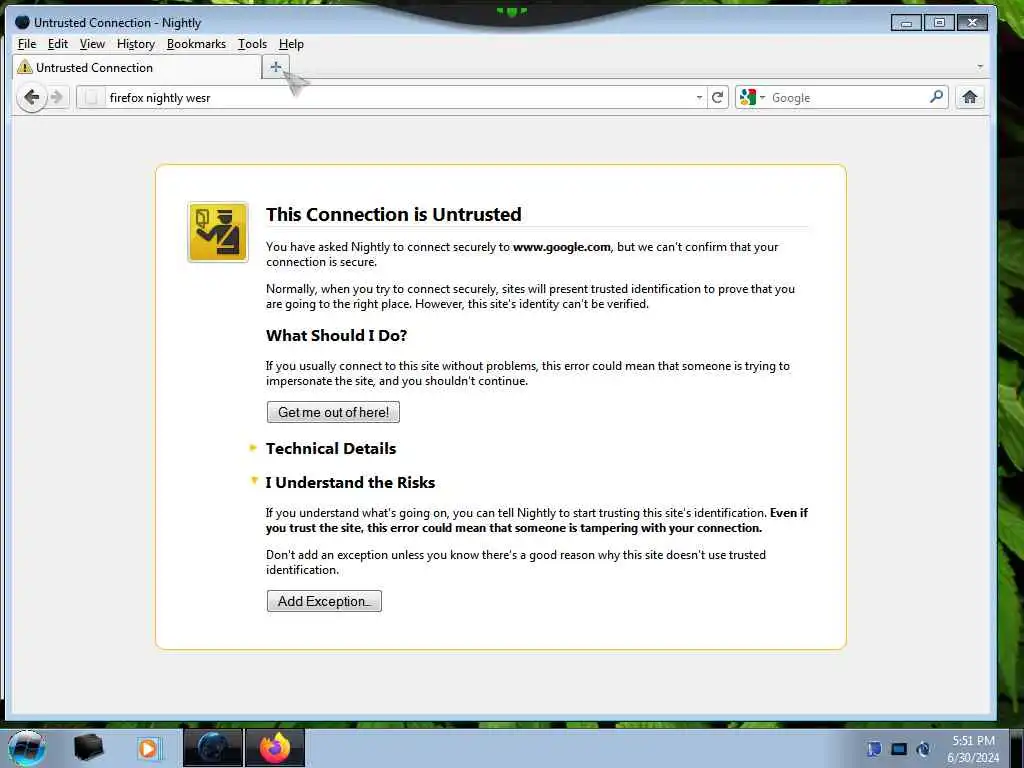Open the black box taskbar icon
This screenshot has width=1024, height=768.
(88, 747)
